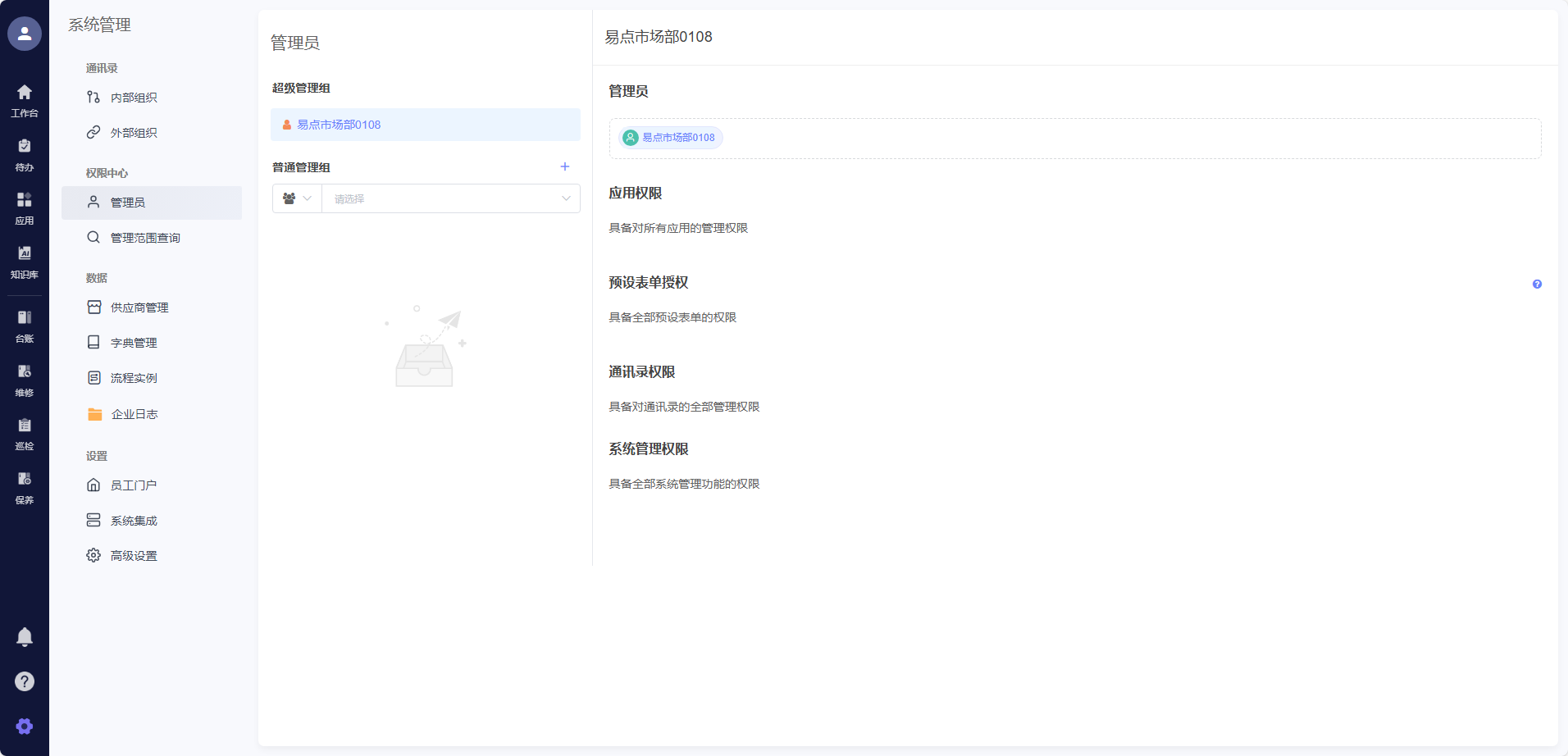This screenshot has height=756, width=1568.
Task: Open the 应用 apps icon
Action: coord(25,208)
